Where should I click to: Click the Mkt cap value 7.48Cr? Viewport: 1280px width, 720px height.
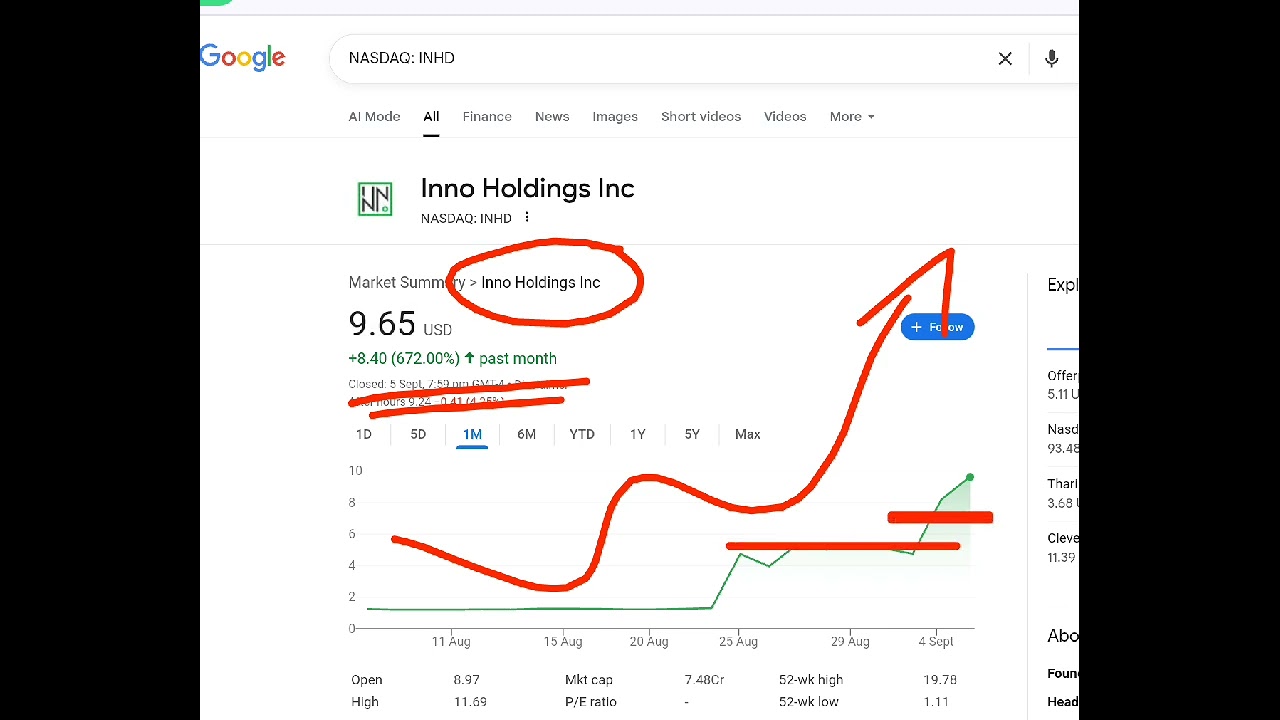[x=704, y=680]
